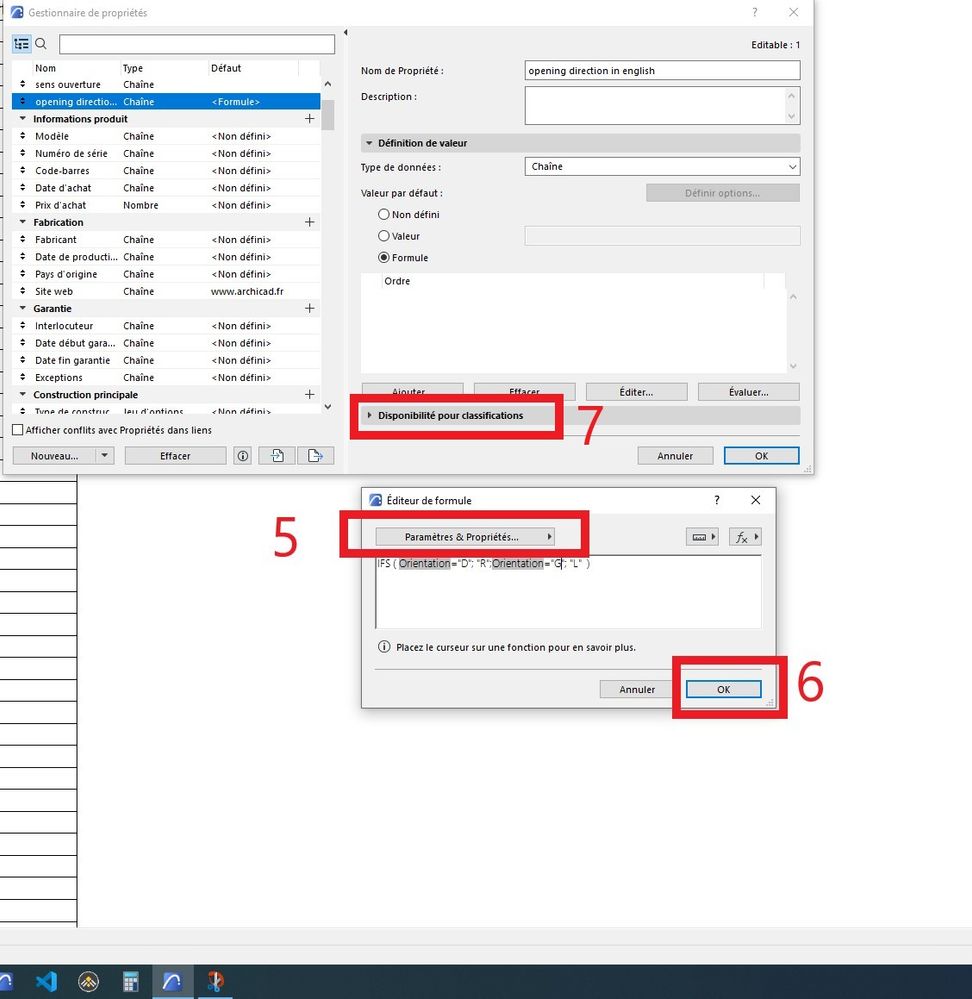Collapse the Garantie group

tap(23, 308)
